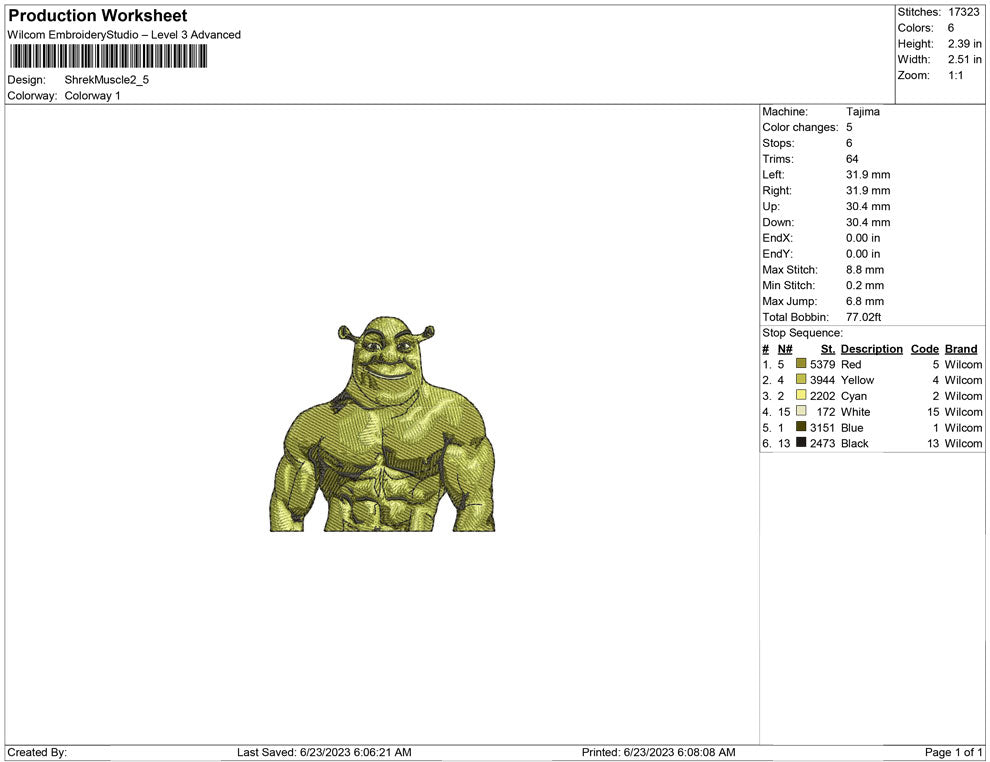Screen dimensions: 990x762
Task: Click the stitches count "17323"
Action: [963, 12]
